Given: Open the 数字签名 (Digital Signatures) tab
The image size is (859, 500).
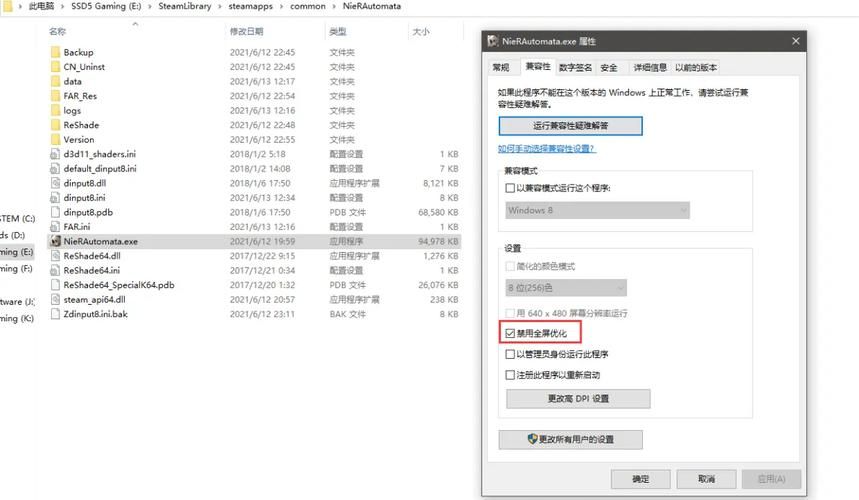Looking at the screenshot, I should coord(575,67).
